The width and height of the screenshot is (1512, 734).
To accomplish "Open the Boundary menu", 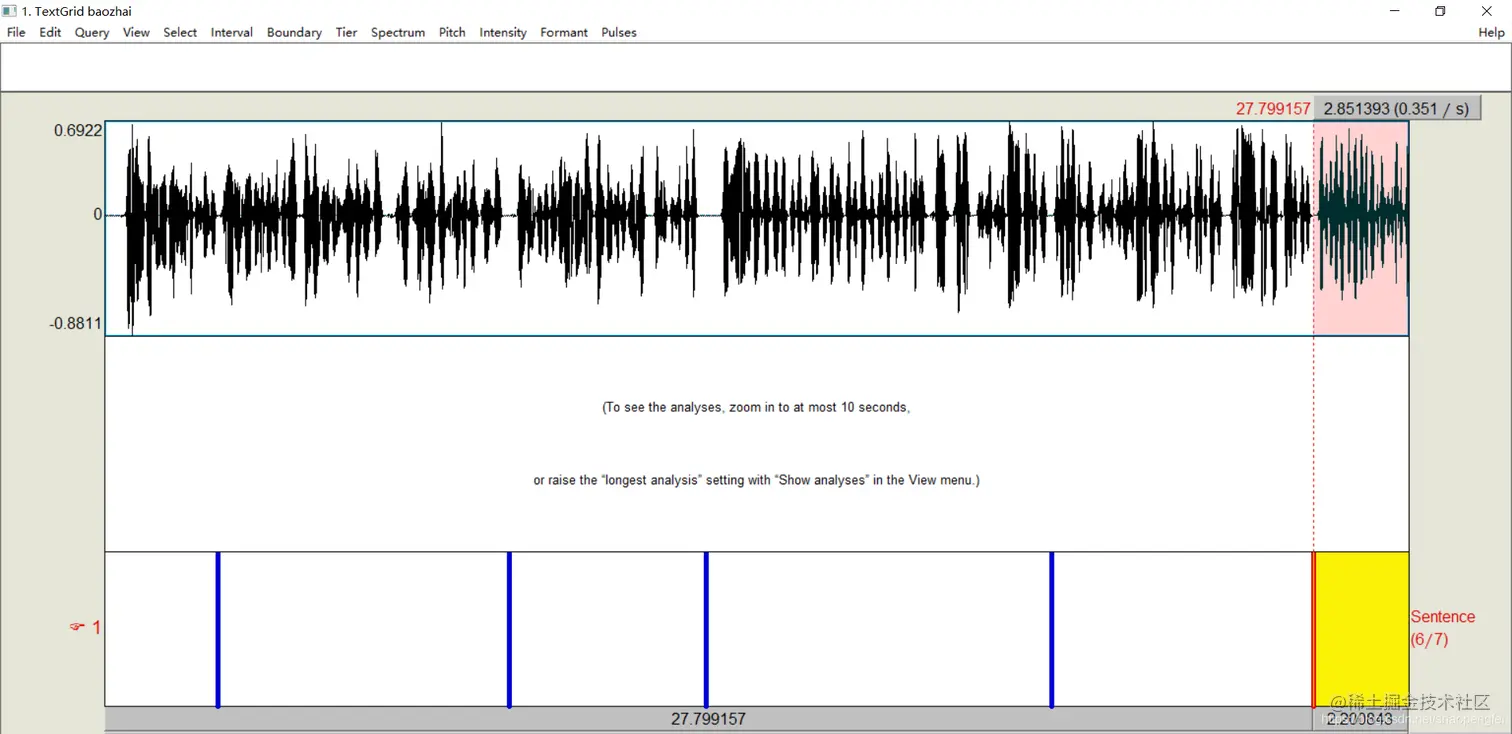I will click(x=294, y=32).
